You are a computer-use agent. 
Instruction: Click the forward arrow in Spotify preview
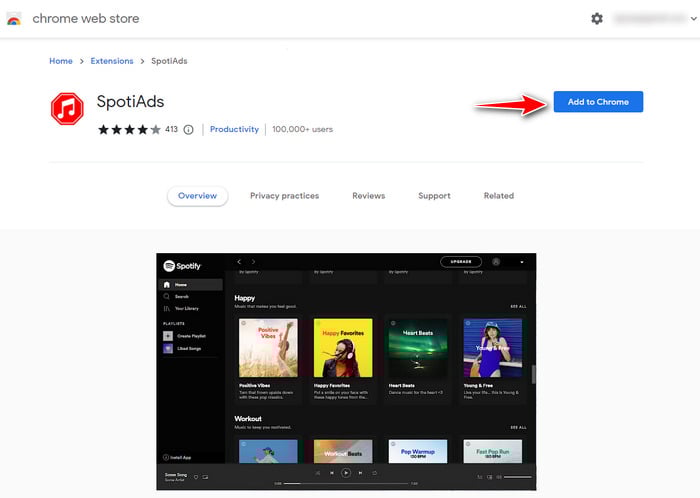(253, 261)
